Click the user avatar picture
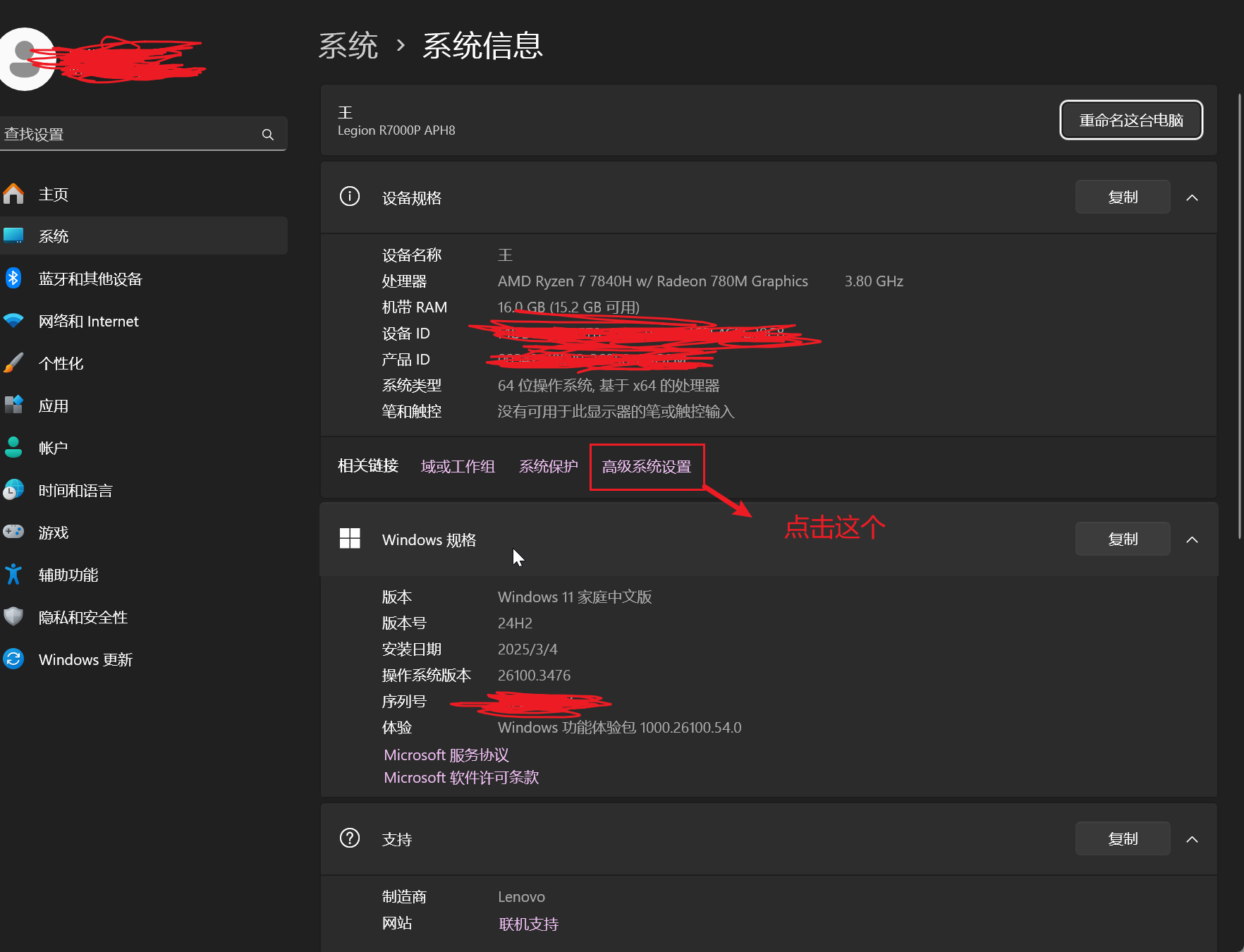Screen dimensions: 1244x952 [x=27, y=59]
